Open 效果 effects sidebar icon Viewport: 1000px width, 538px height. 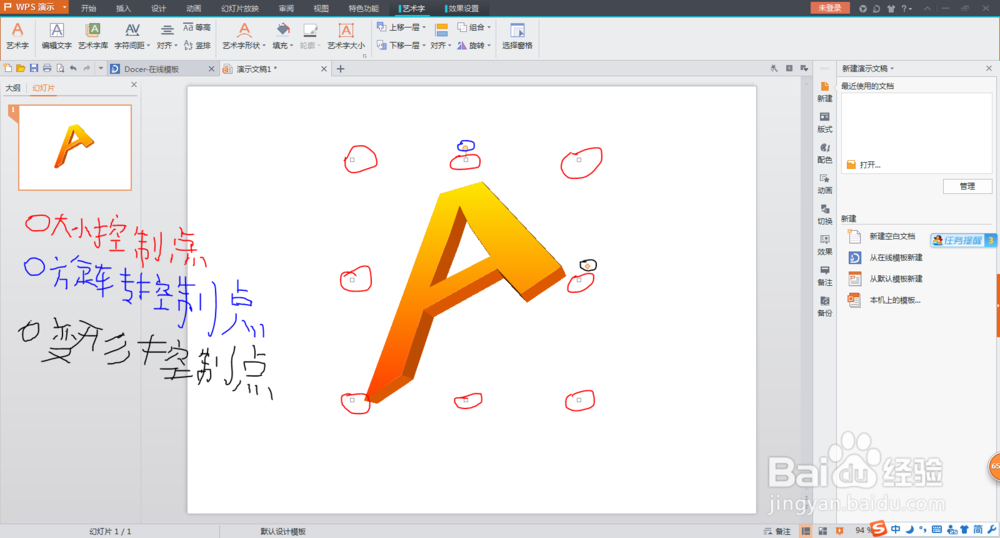pos(825,245)
